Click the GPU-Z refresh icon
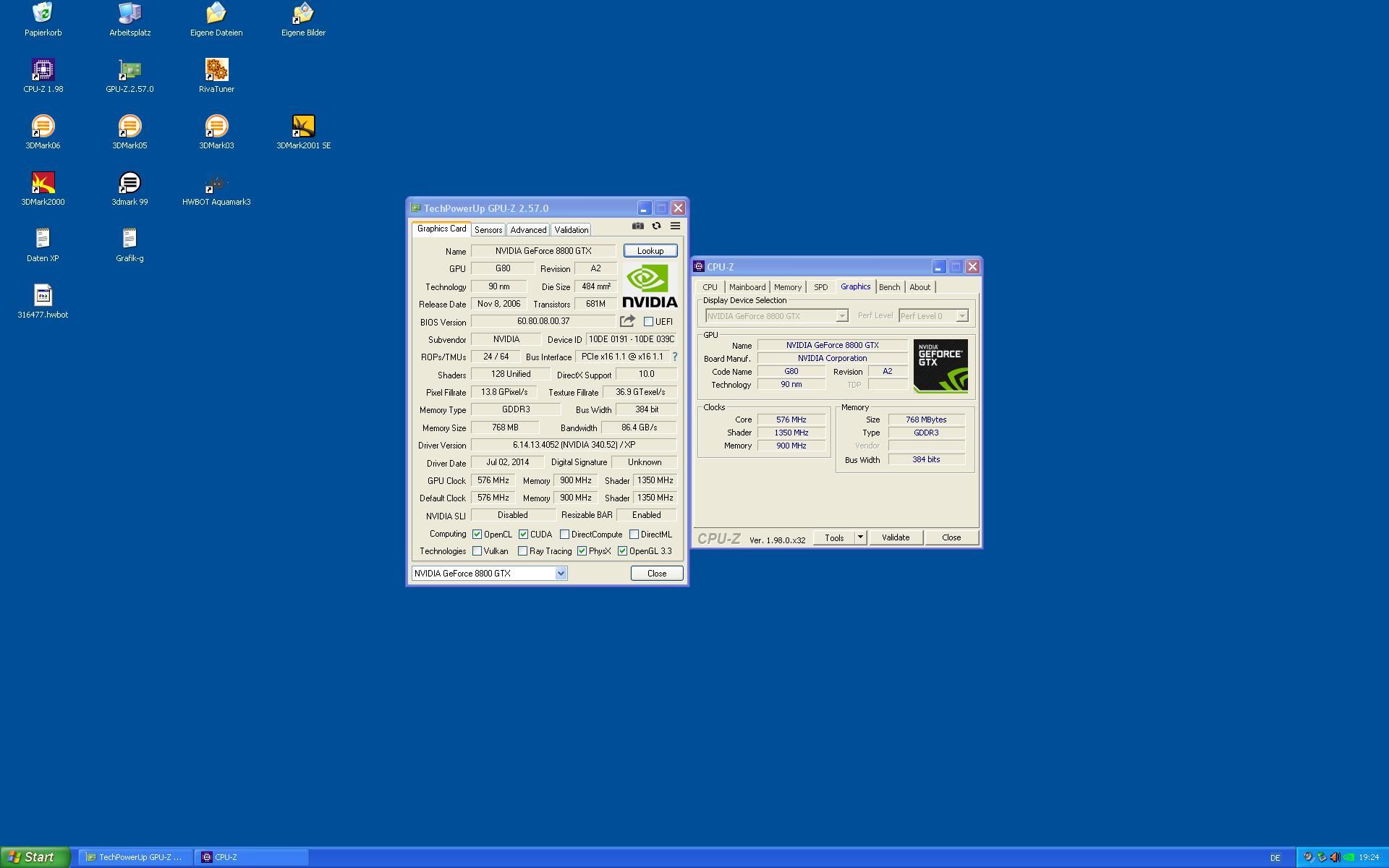Viewport: 1389px width, 868px height. pos(656,226)
